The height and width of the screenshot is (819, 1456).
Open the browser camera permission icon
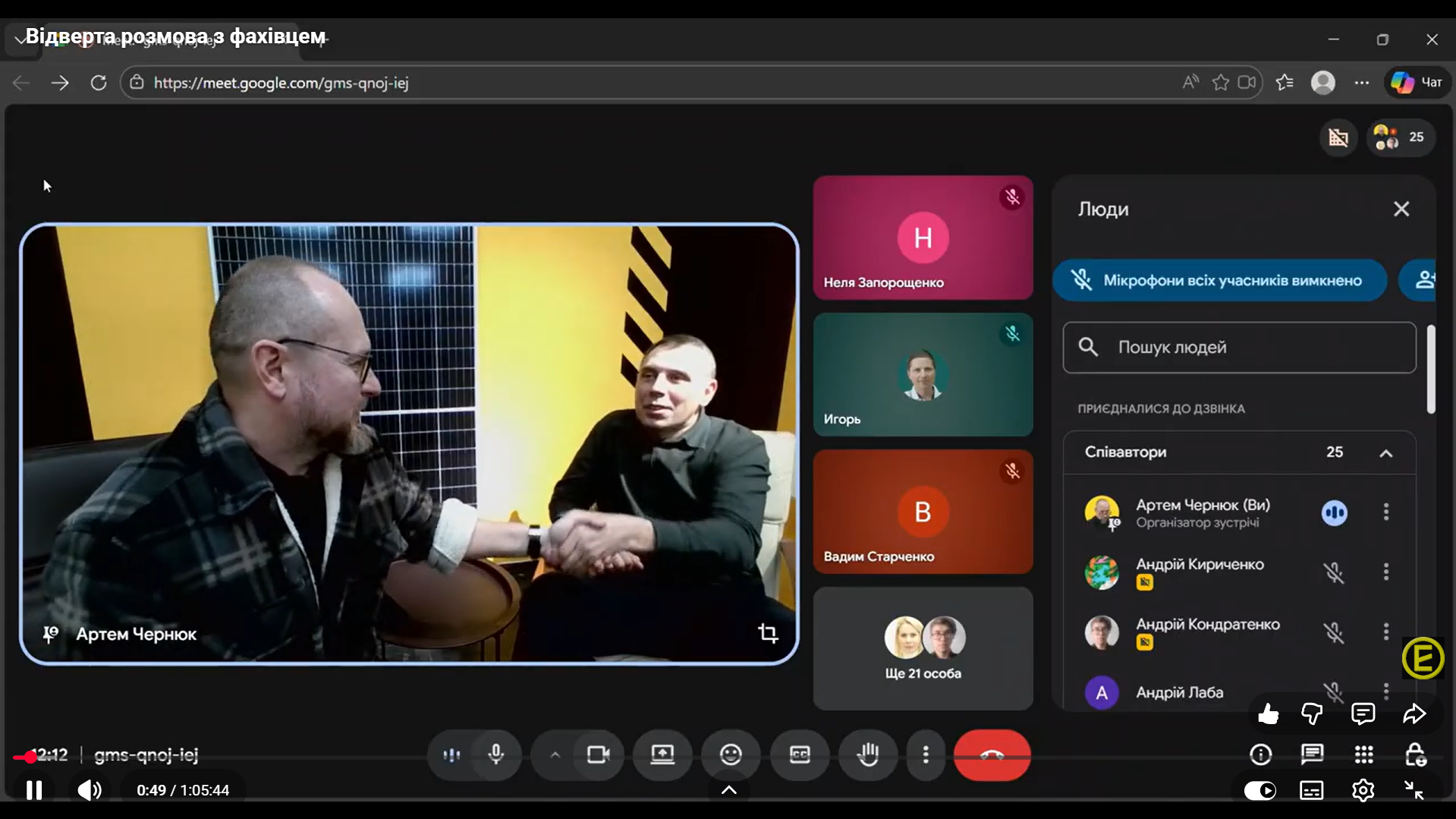point(1247,83)
